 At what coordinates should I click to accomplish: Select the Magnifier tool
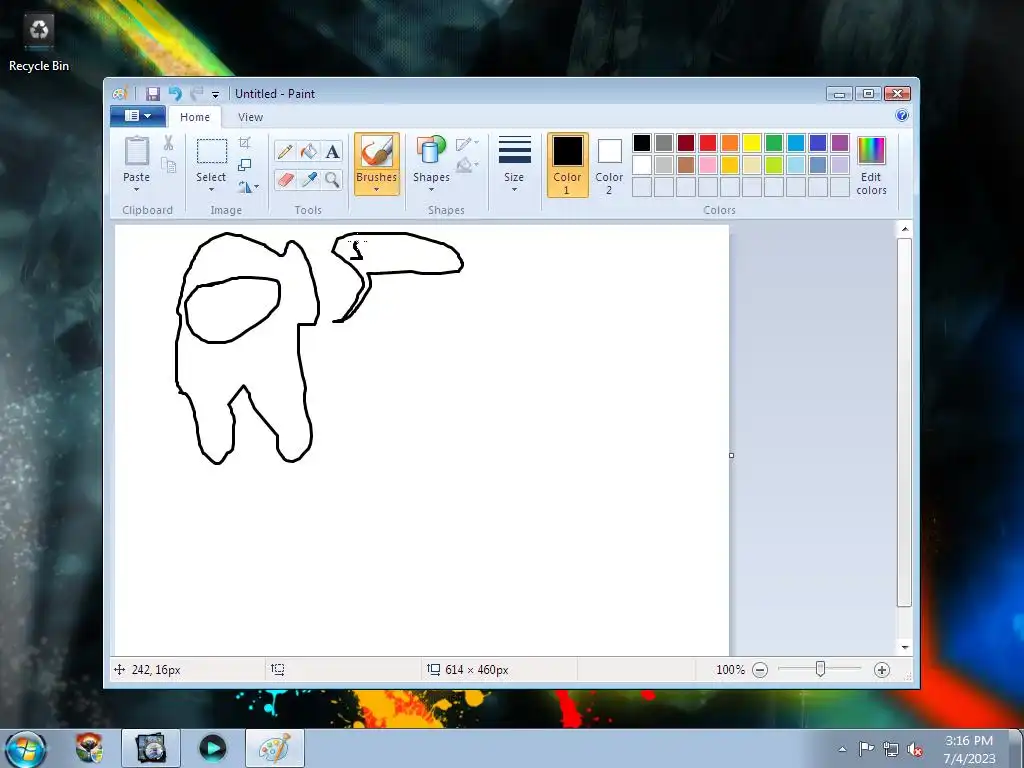pos(332,180)
